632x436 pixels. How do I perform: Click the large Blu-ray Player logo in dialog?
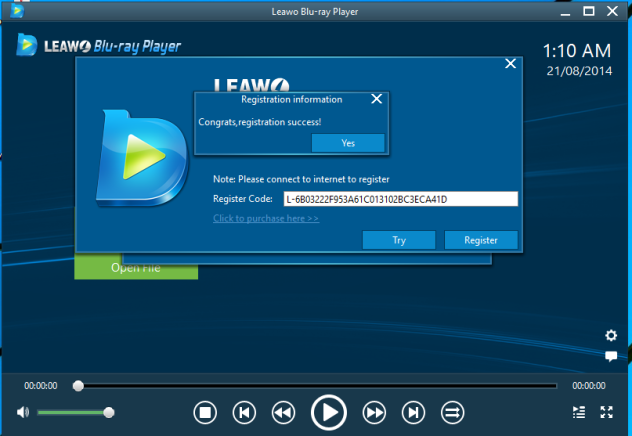point(142,158)
